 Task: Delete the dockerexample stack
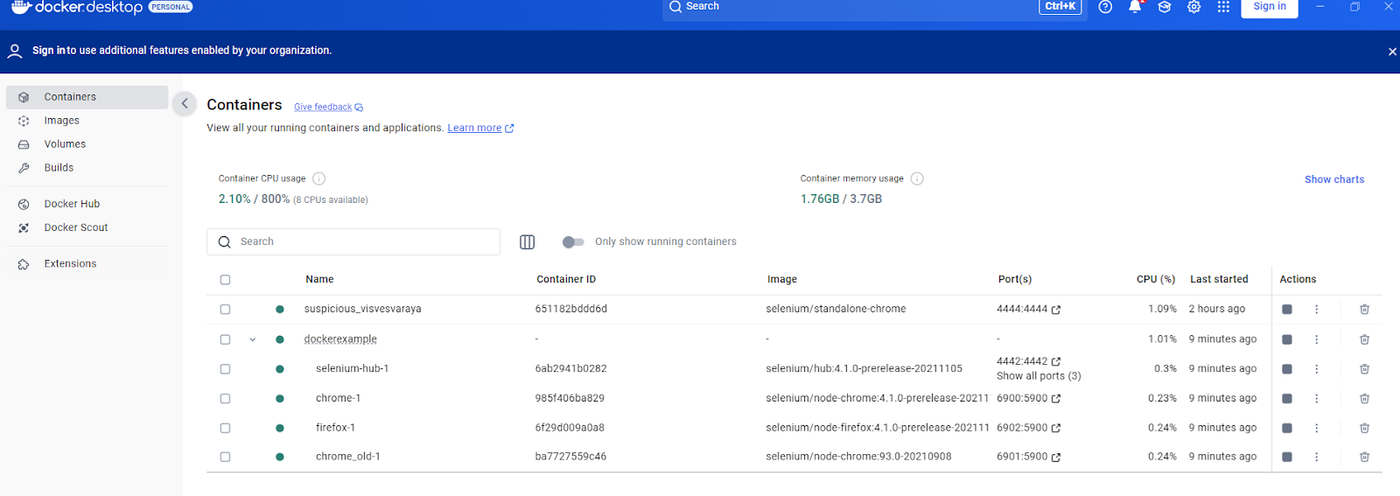[1364, 339]
